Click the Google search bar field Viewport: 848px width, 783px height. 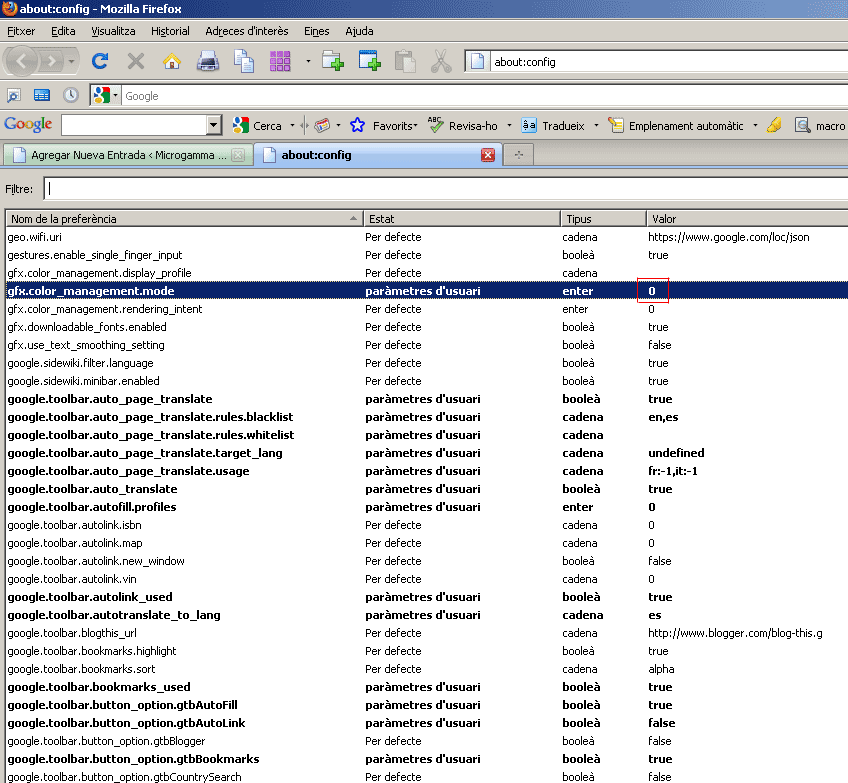(x=485, y=96)
